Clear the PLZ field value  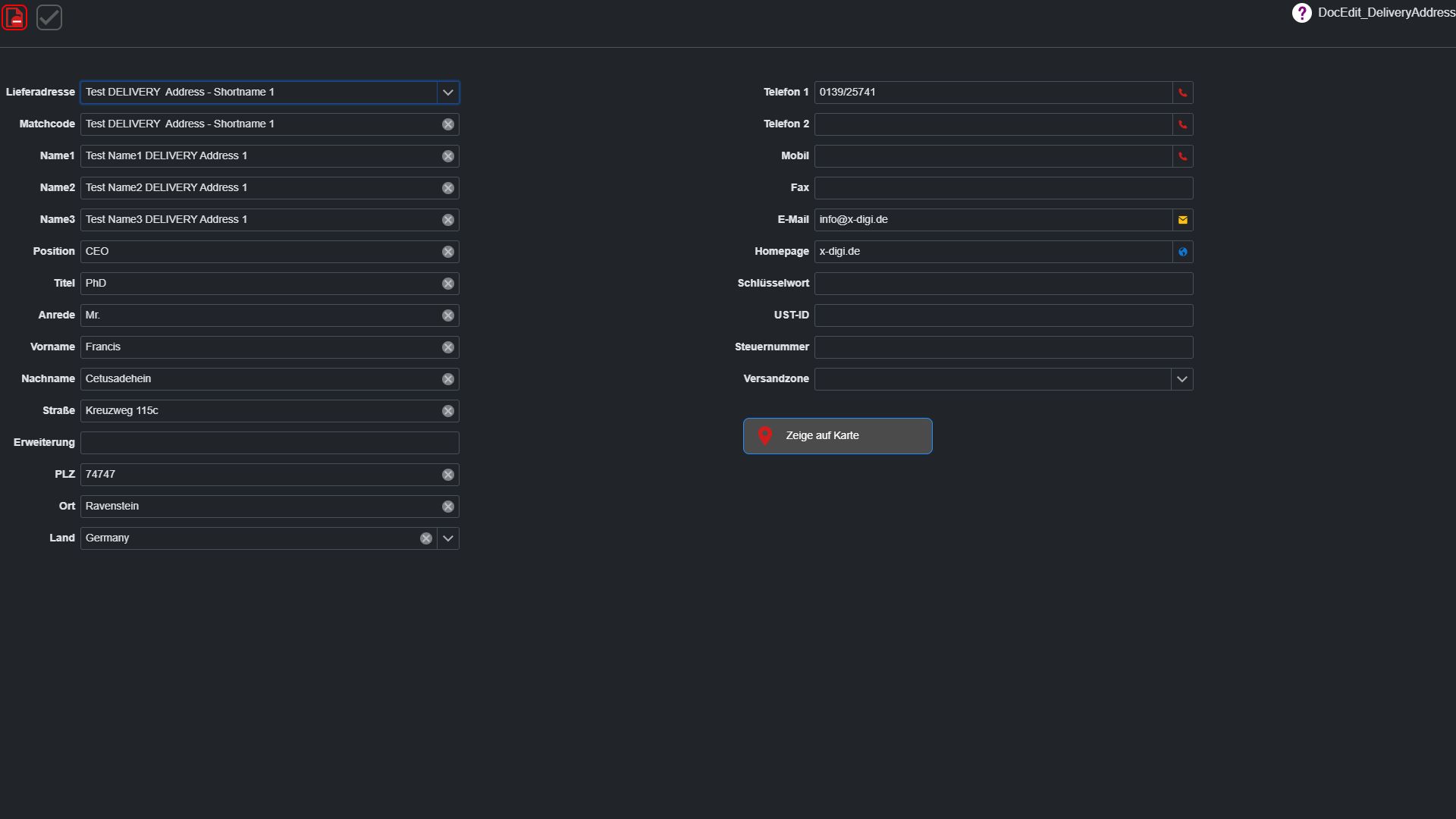(448, 475)
